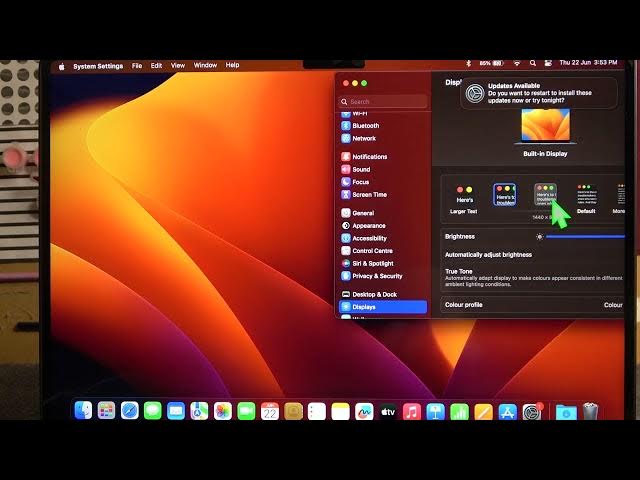Click Bluetooth status icon in menu bar
Viewport: 640px width, 480px height.
469,63
